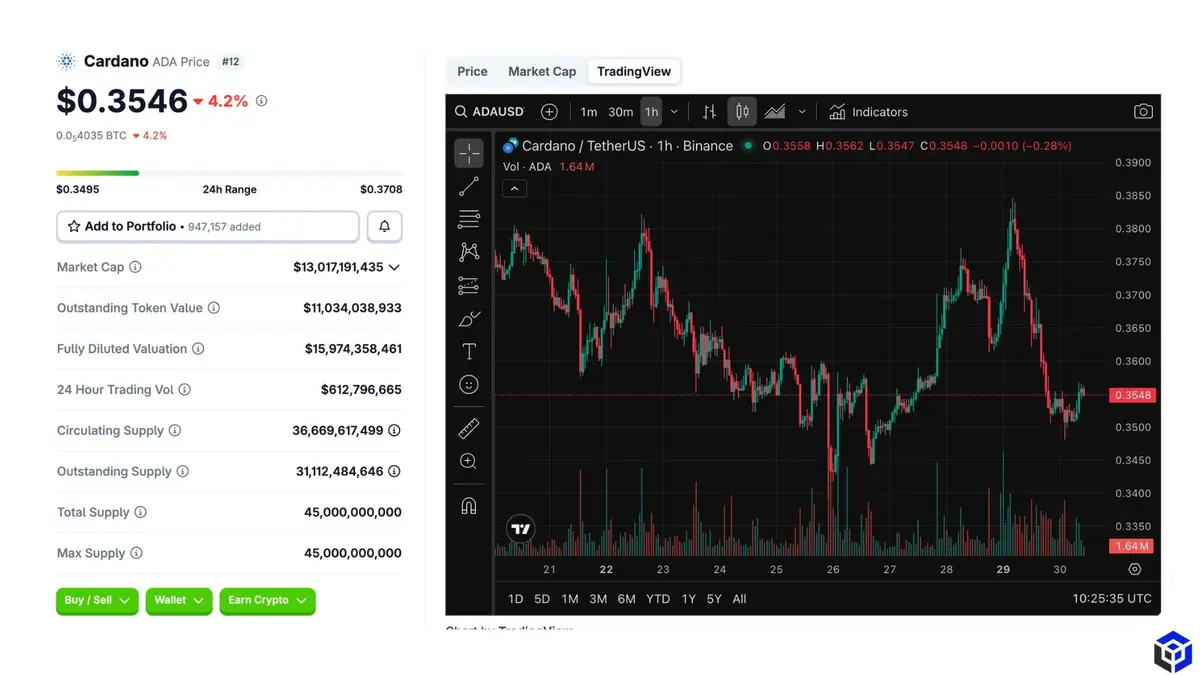
Task: Set price alert with the bell icon
Action: (384, 226)
